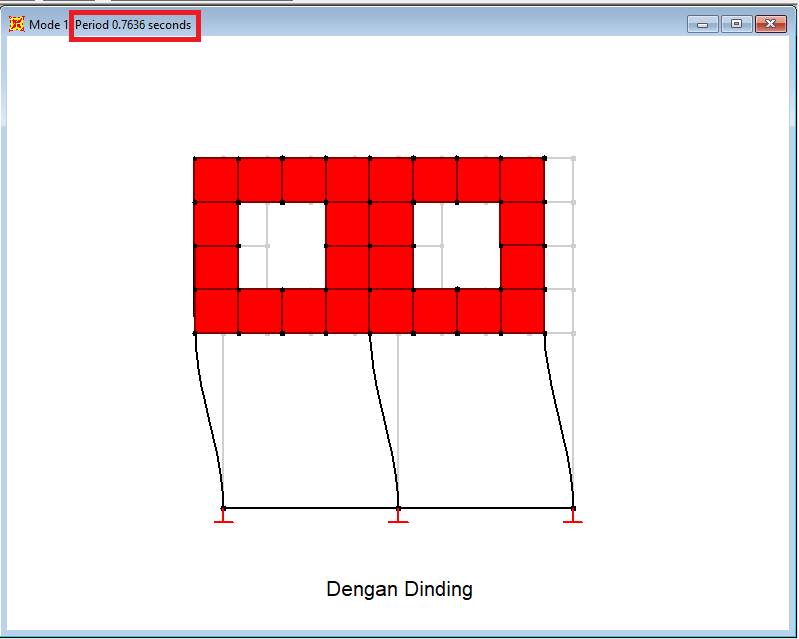Viewport: 799px width, 639px height.
Task: Select the right deformed column
Action: pyautogui.click(x=558, y=420)
